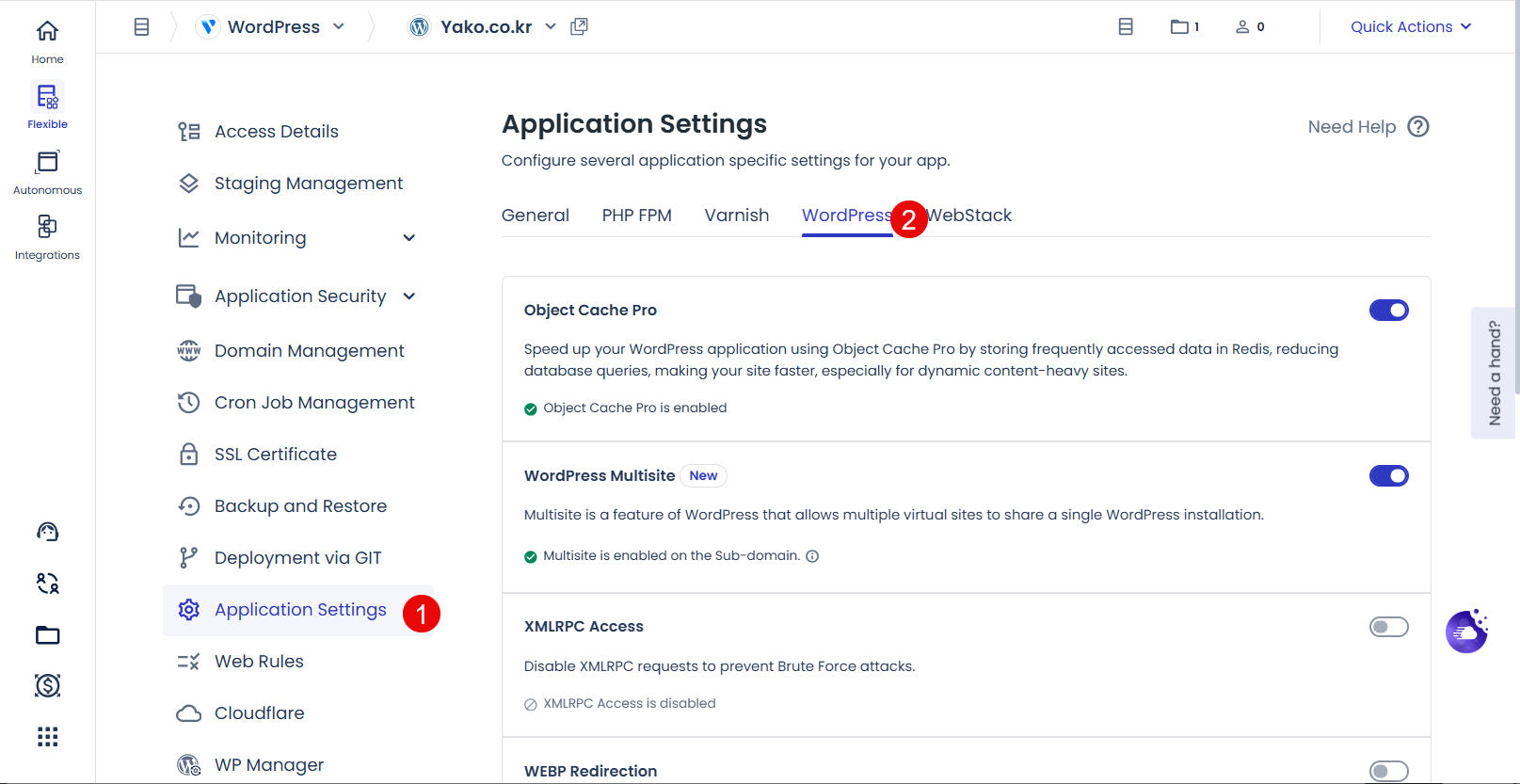Open the billing dollar icon
The height and width of the screenshot is (784, 1520).
[47, 685]
